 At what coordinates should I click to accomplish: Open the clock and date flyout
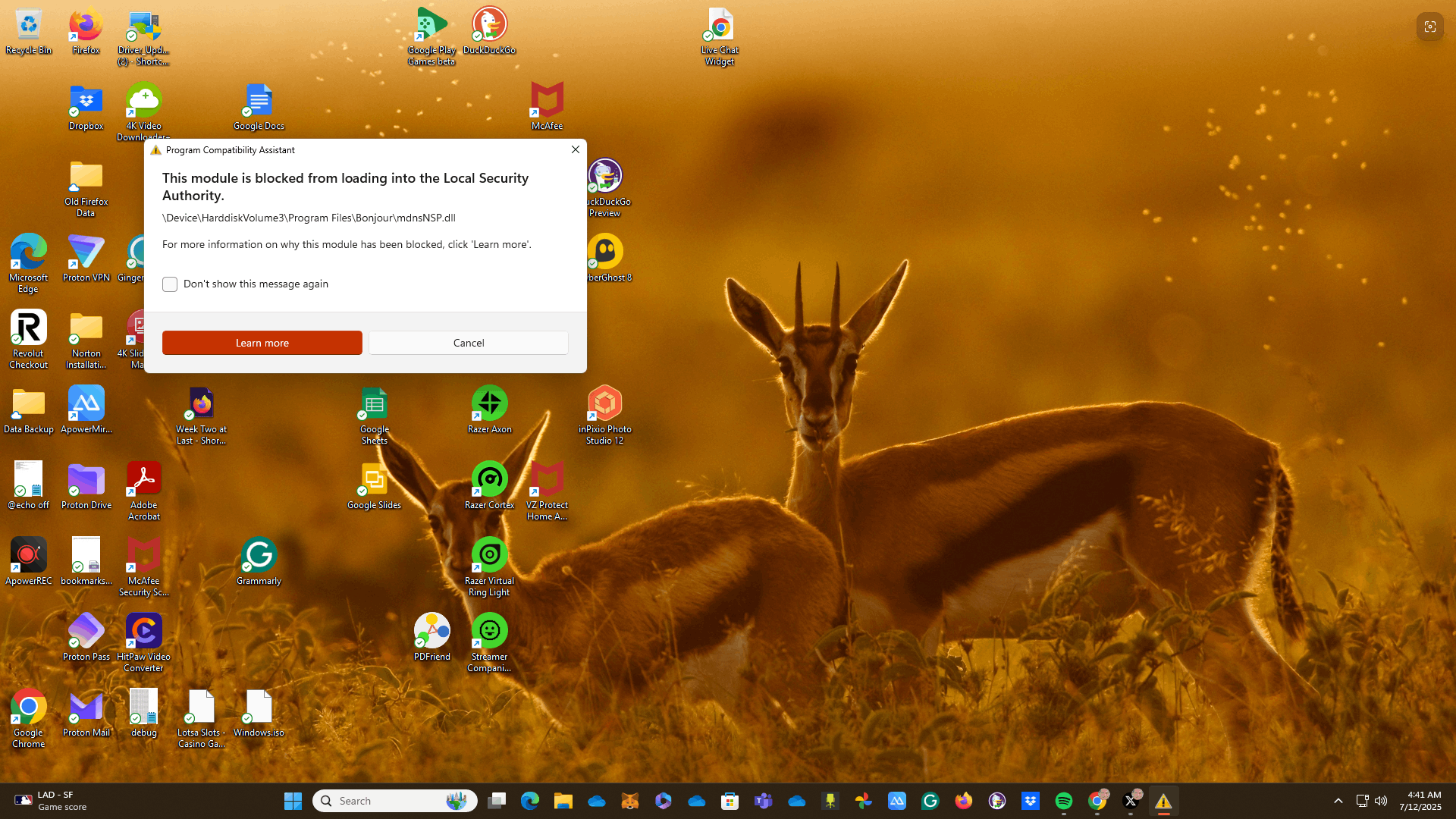point(1420,801)
